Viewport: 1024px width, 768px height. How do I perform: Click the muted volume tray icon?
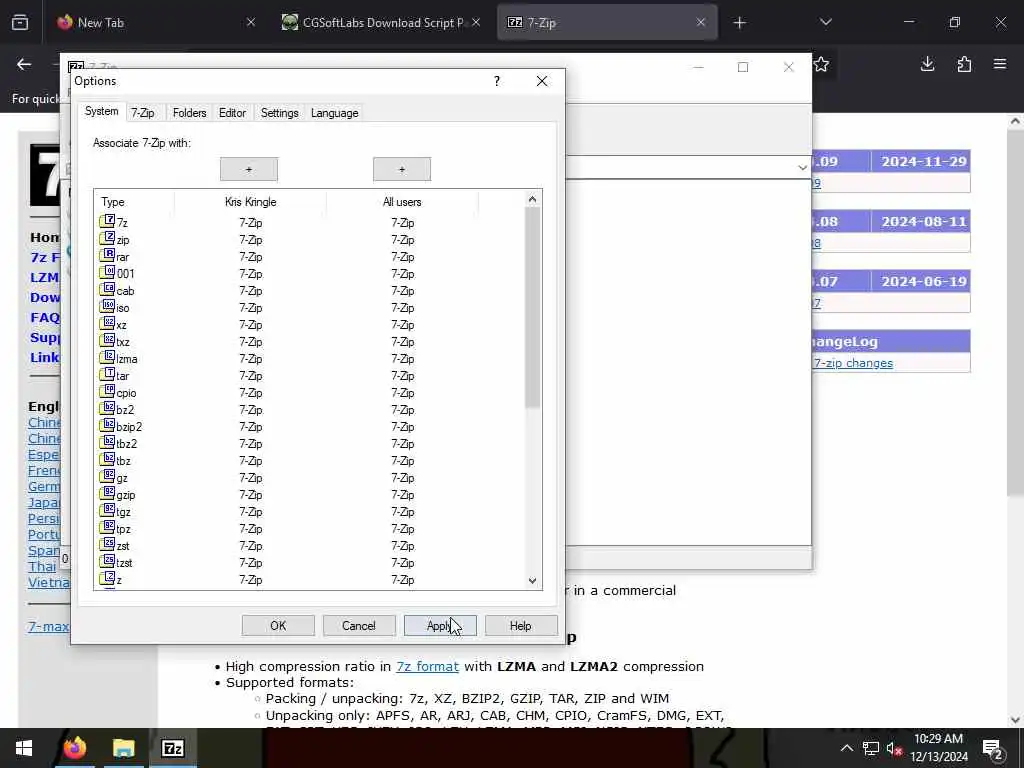coord(894,749)
